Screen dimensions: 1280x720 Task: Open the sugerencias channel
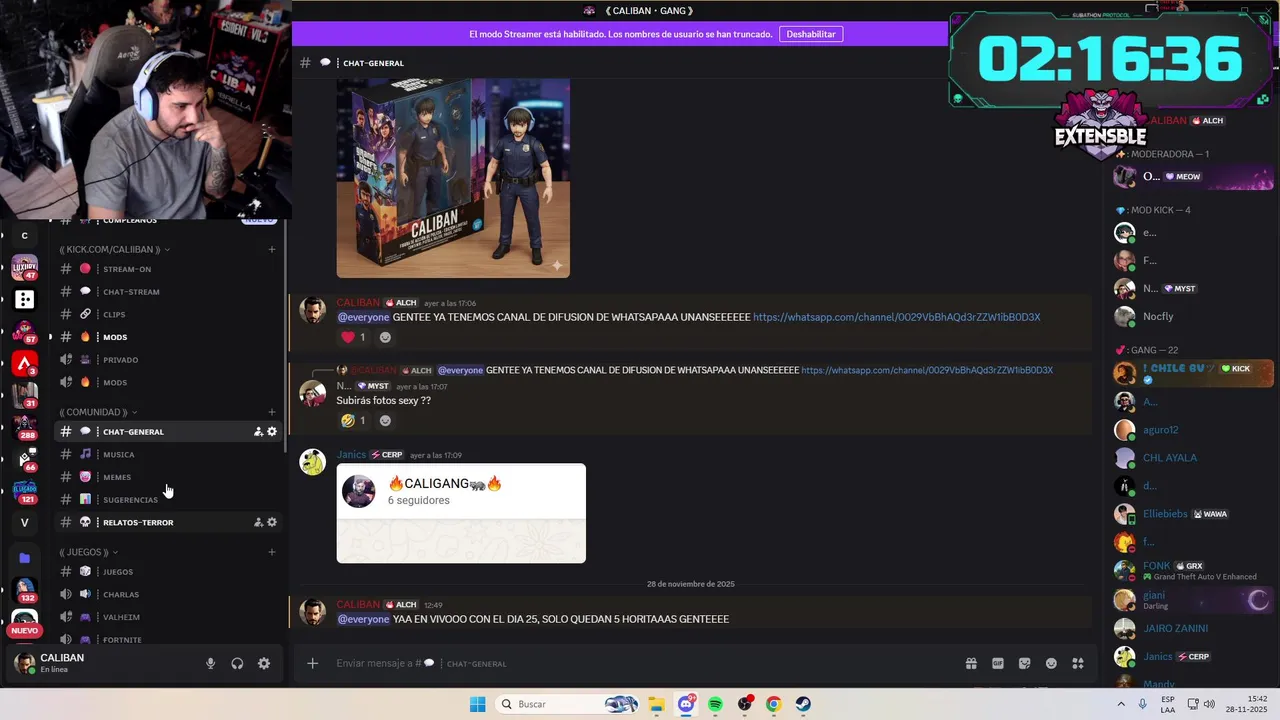tap(168, 499)
